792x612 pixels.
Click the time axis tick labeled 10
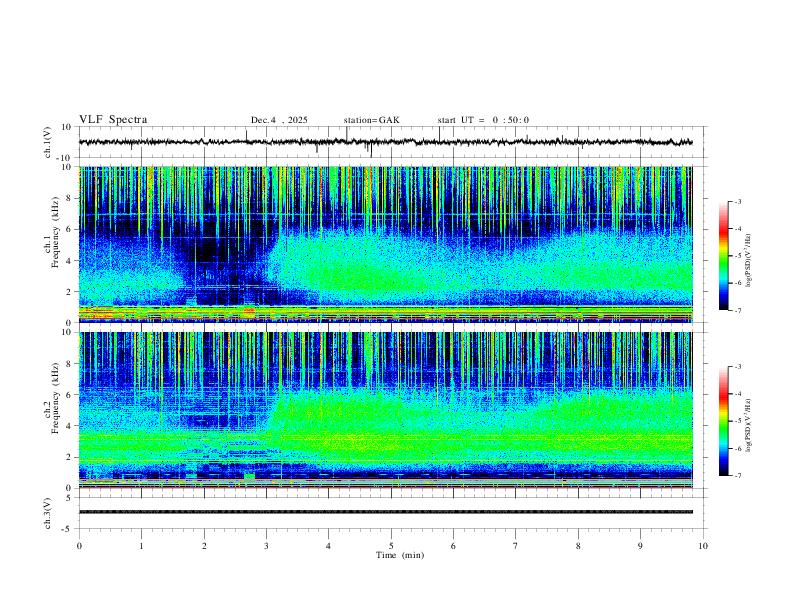[703, 546]
